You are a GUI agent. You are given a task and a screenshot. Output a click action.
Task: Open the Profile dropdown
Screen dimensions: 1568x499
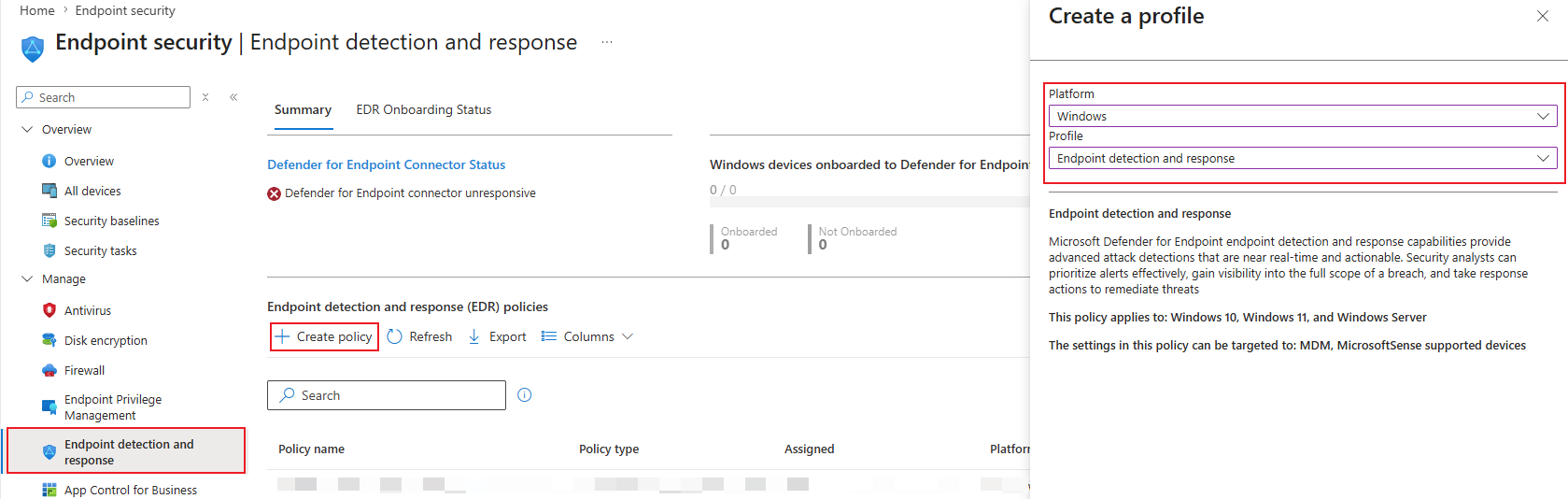pos(1303,158)
